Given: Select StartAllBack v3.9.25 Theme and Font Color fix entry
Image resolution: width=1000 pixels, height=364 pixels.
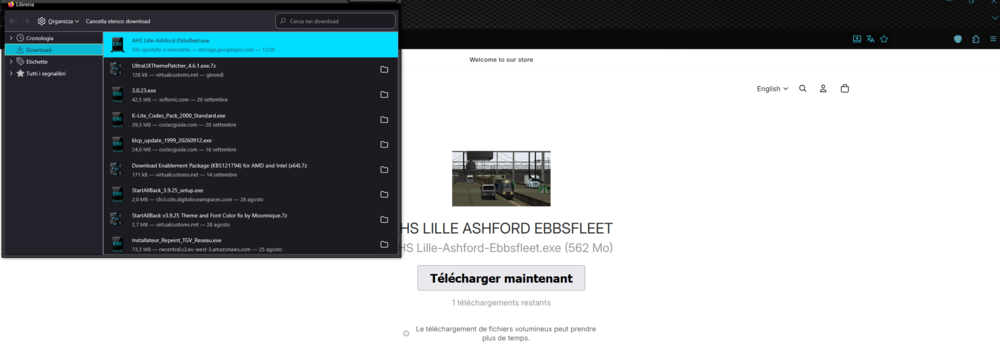Looking at the screenshot, I should (x=251, y=219).
